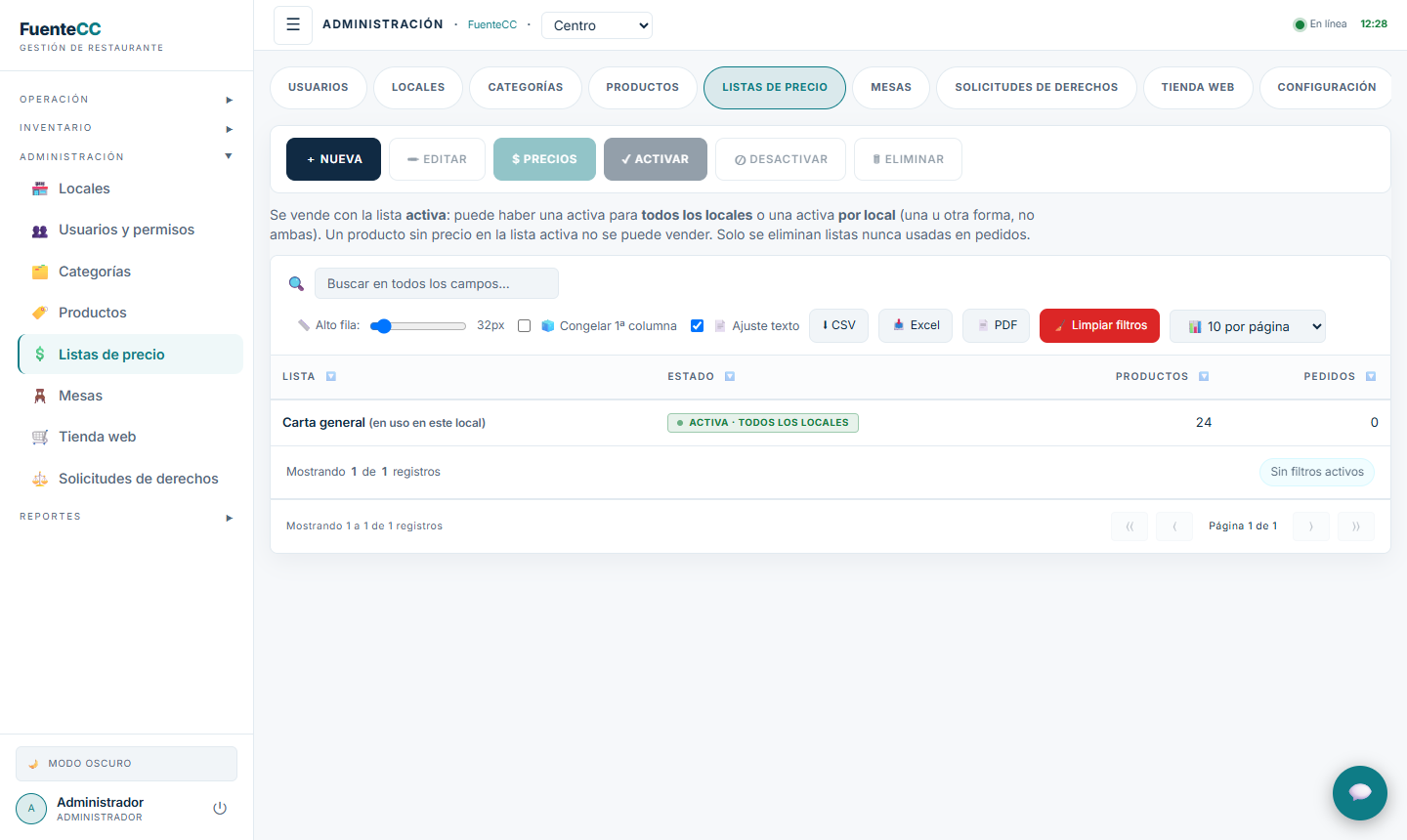Open Mesas in the sidebar
Screen dimensions: 1407x840
click(130, 396)
